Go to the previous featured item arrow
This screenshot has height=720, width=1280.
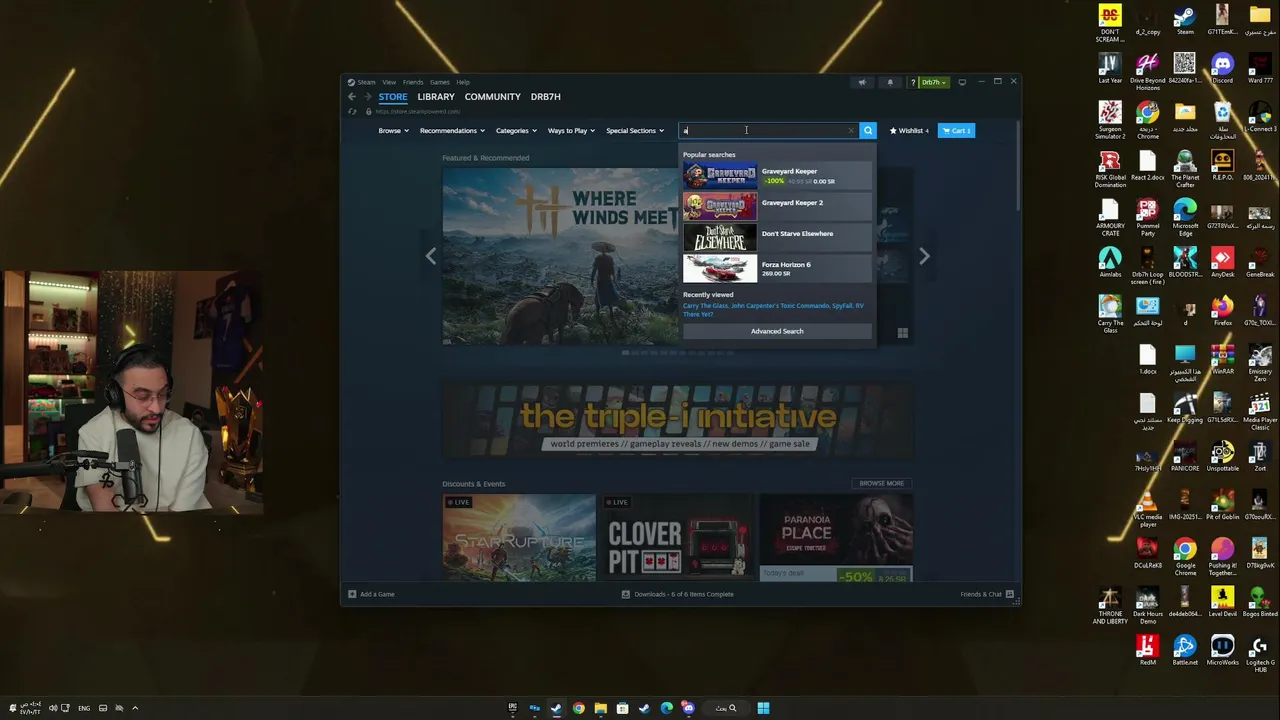(x=431, y=256)
